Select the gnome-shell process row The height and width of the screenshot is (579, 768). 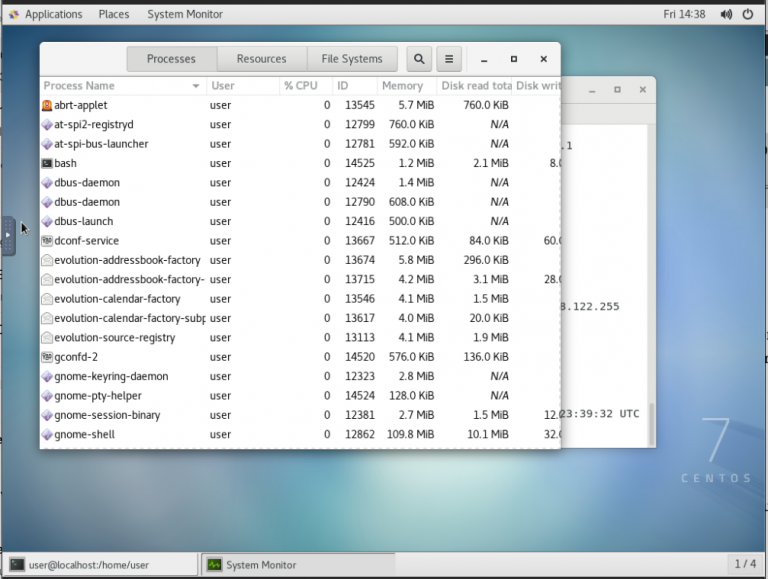pos(200,435)
